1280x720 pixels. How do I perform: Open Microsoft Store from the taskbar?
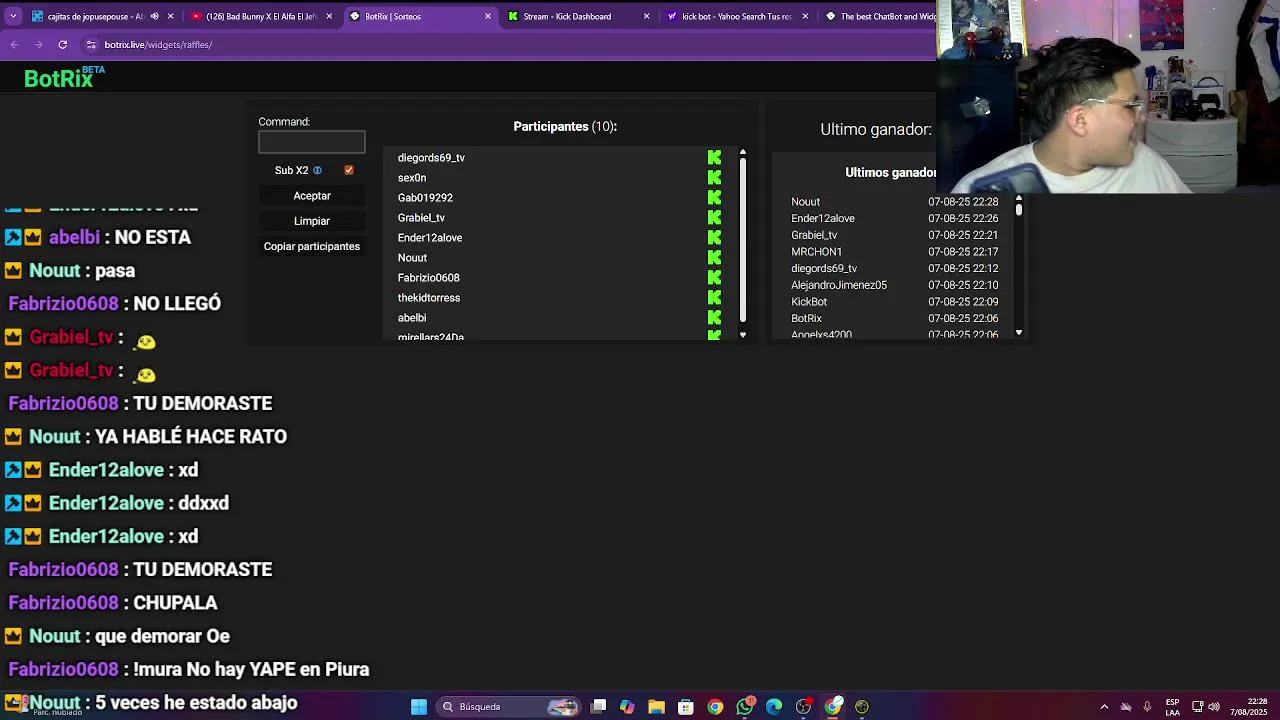686,707
